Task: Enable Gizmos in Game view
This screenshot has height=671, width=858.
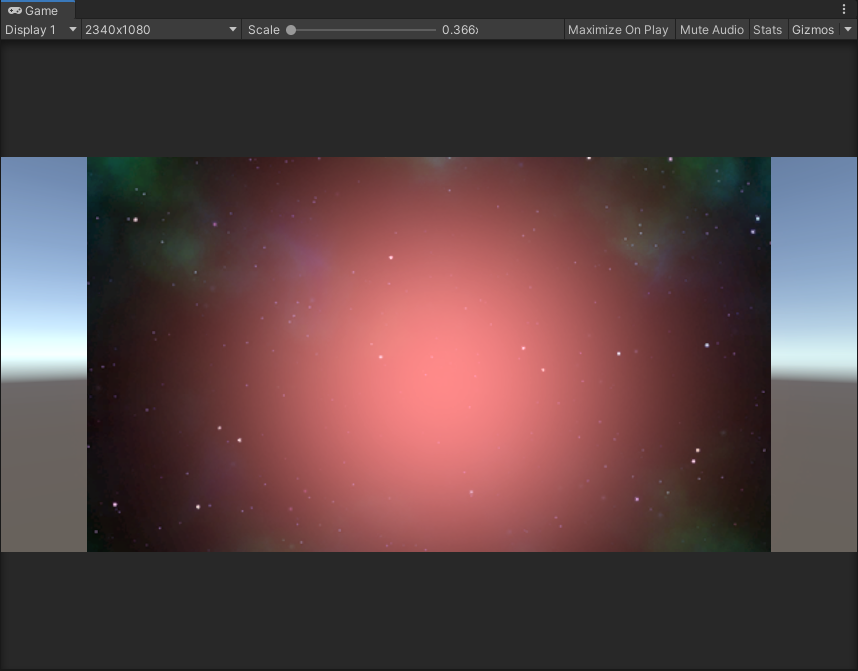Action: (812, 30)
